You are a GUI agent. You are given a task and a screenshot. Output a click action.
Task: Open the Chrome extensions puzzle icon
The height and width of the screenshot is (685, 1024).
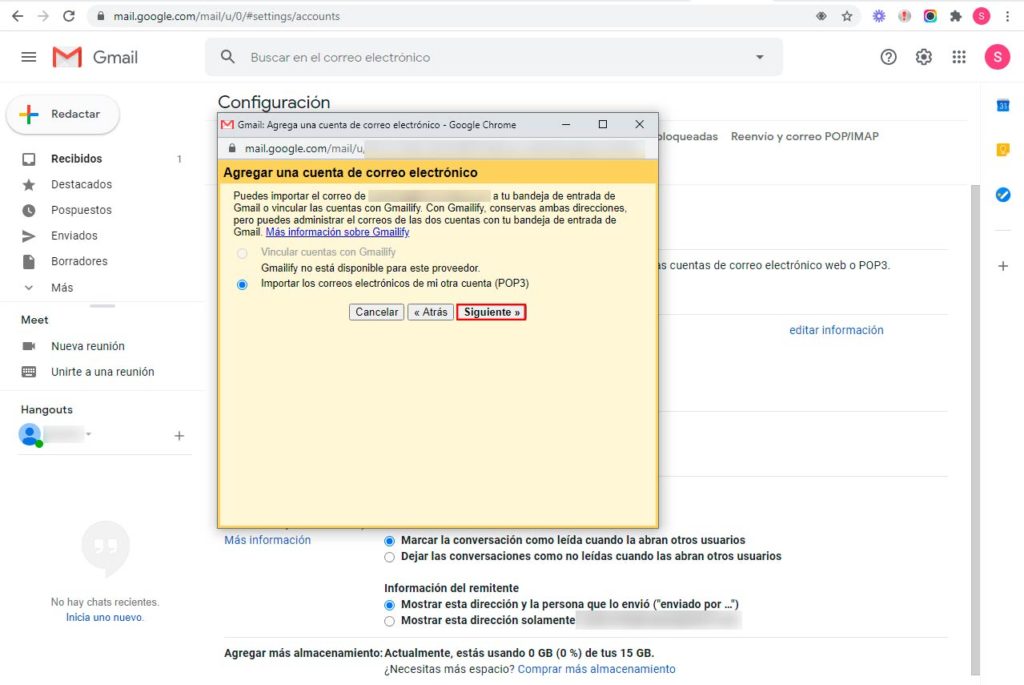pos(955,16)
